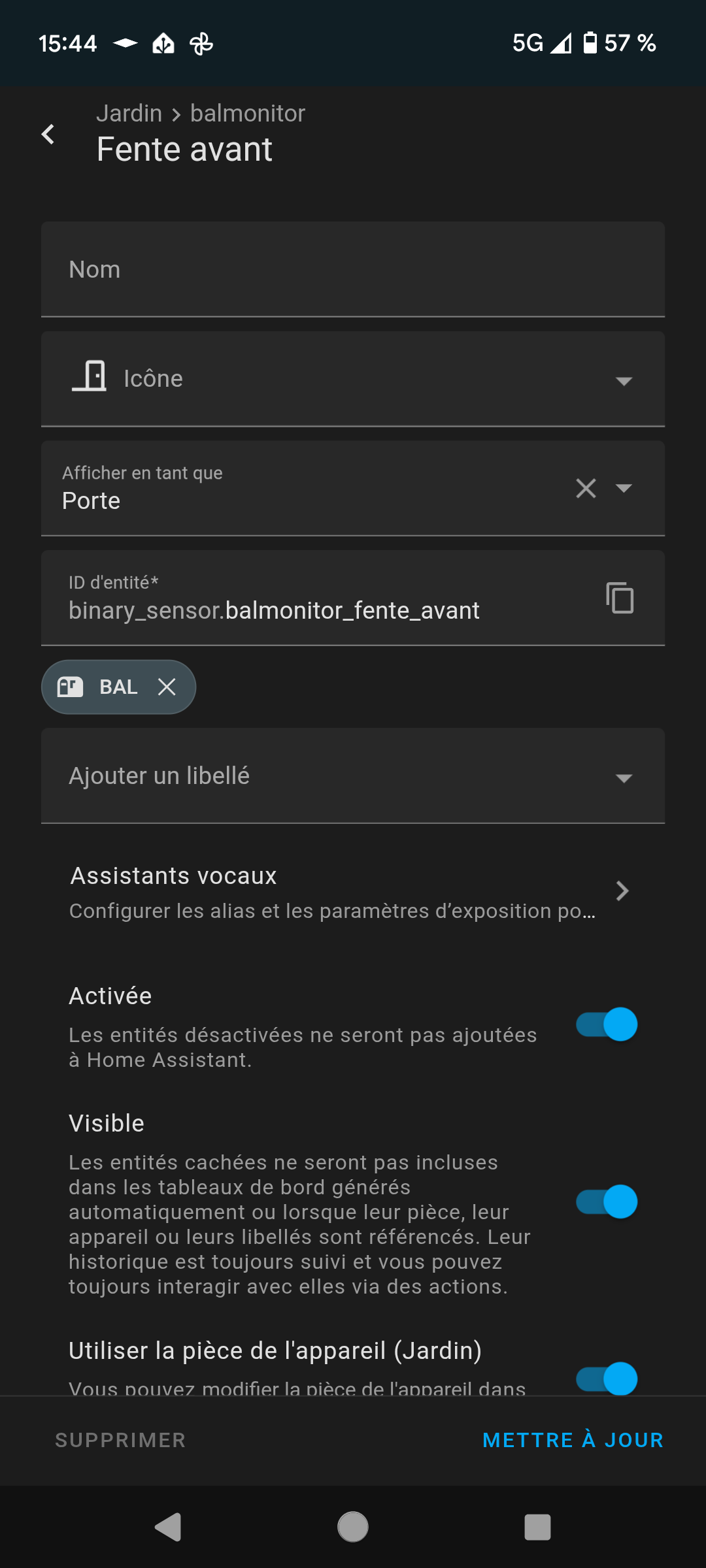The height and width of the screenshot is (1568, 706).
Task: Expand the Icône dropdown arrow
Action: [624, 380]
